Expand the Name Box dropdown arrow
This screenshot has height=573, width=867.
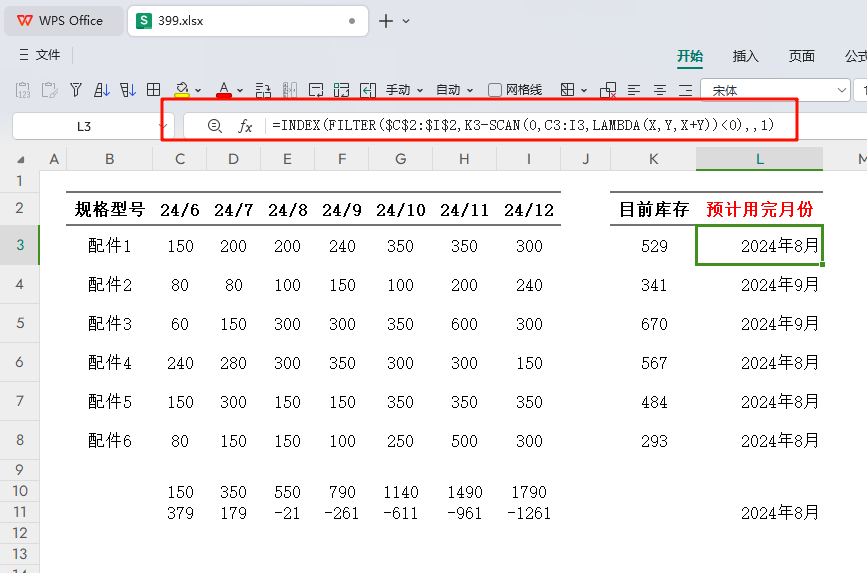coord(163,127)
